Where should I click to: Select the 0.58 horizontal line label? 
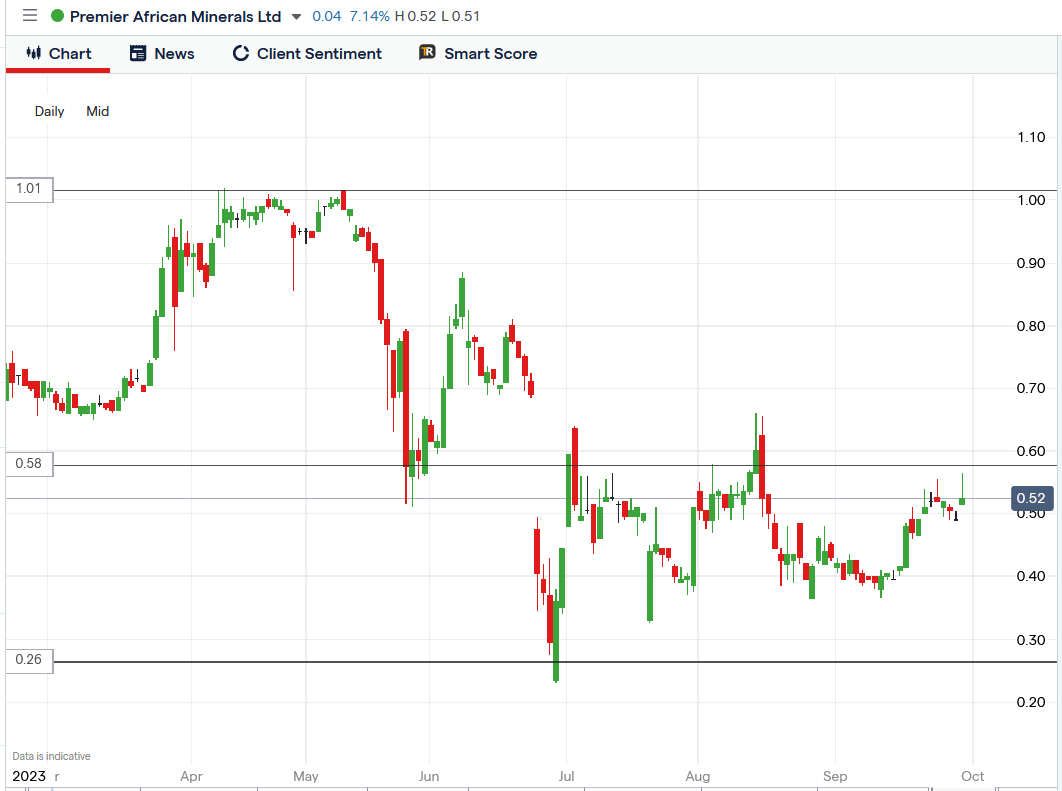point(29,463)
